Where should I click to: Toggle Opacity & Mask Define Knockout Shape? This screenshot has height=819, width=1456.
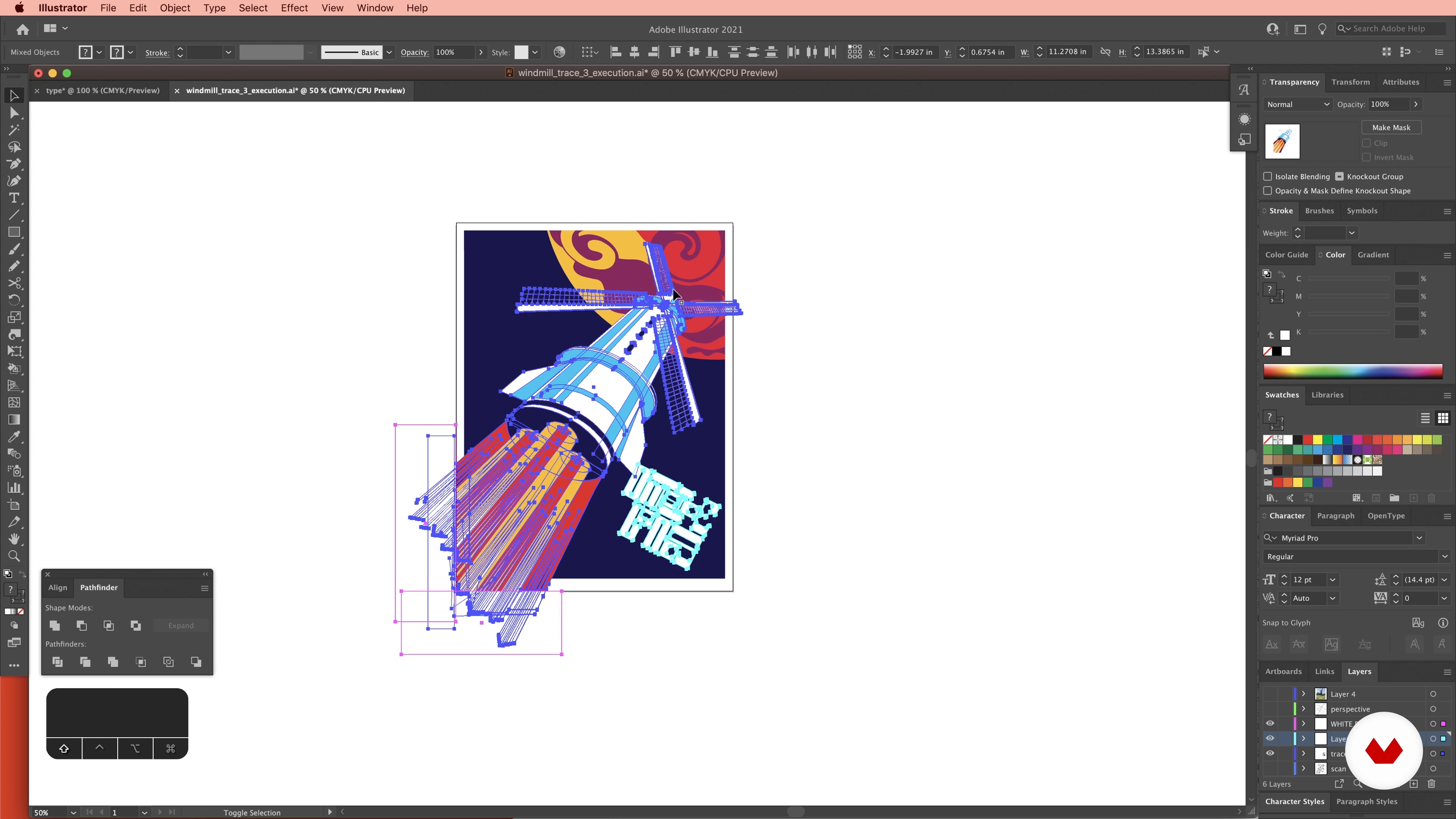[1268, 190]
